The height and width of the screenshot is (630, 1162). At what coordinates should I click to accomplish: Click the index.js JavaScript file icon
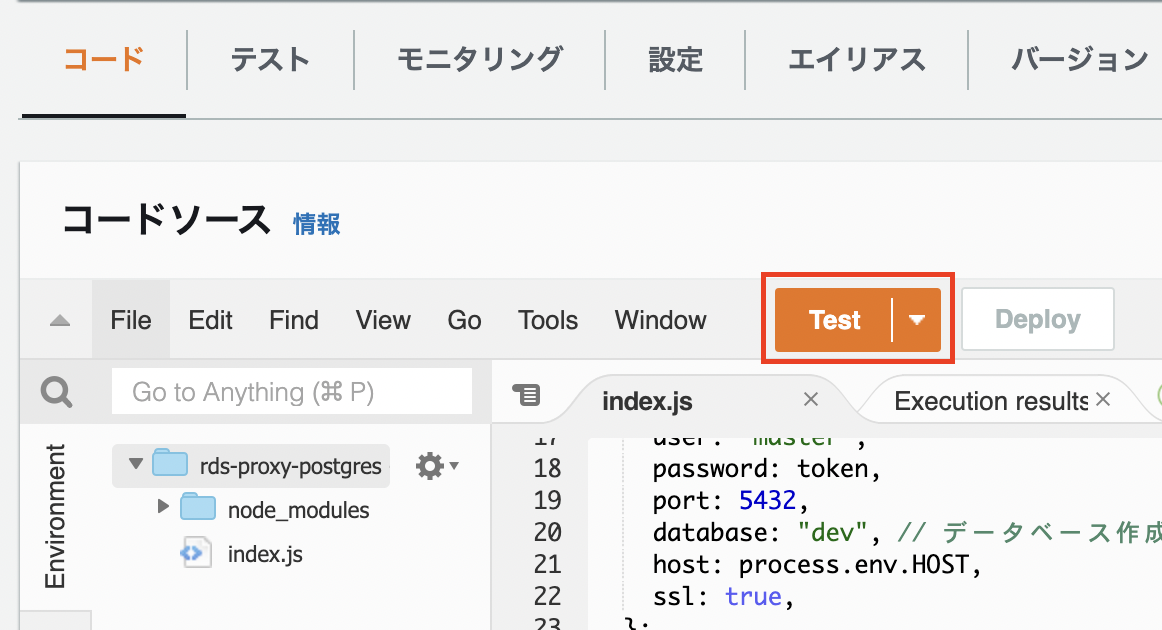click(x=196, y=553)
